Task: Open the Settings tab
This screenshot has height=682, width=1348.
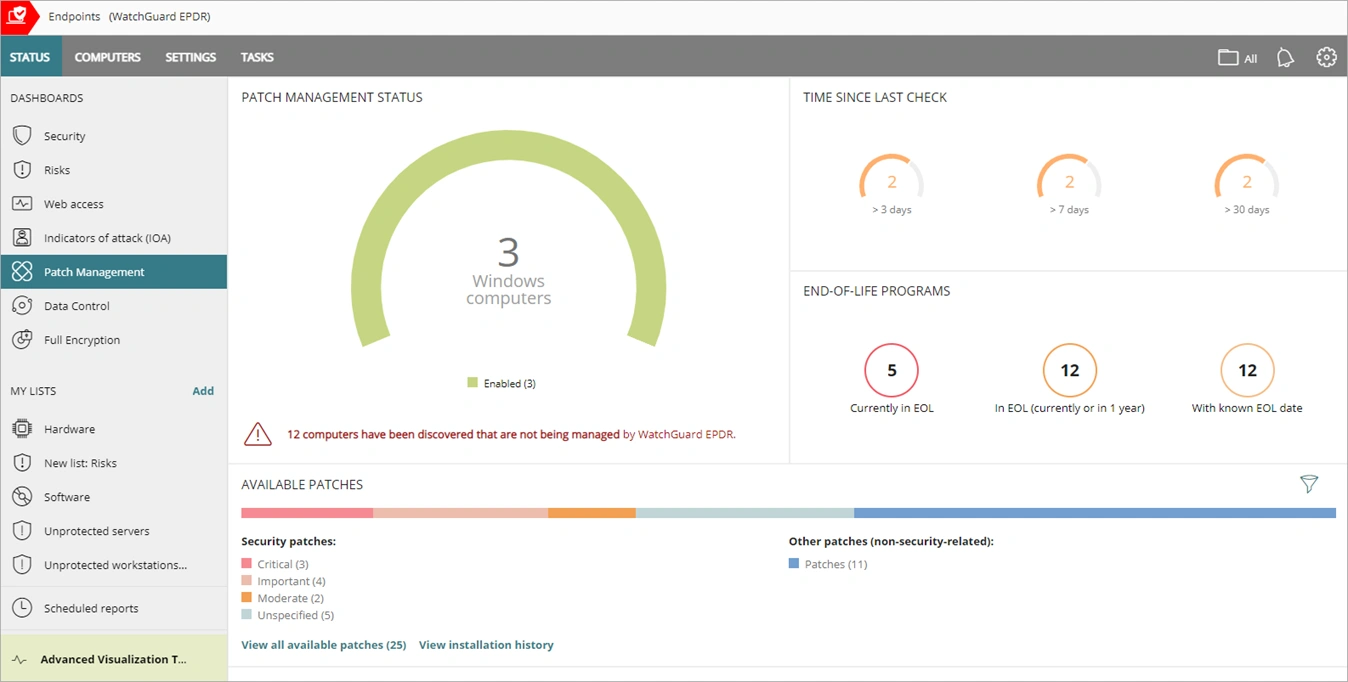Action: pos(191,57)
